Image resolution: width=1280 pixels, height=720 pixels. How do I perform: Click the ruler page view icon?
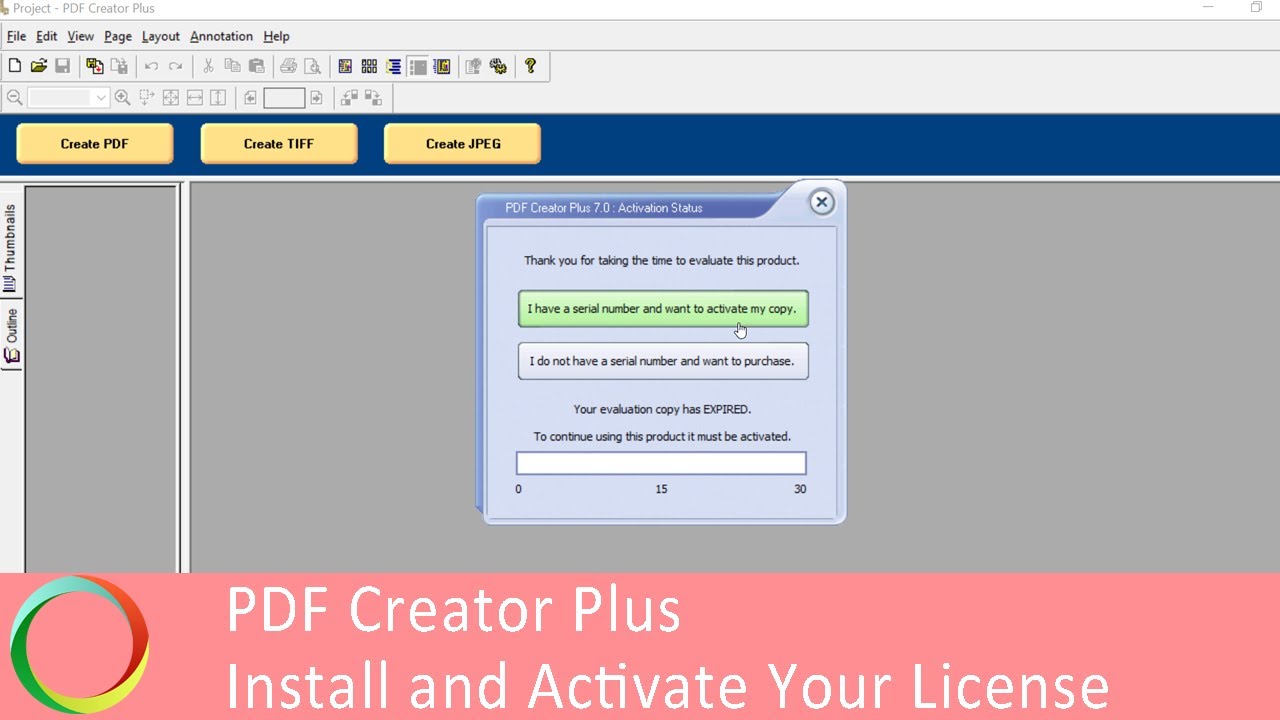tap(442, 66)
